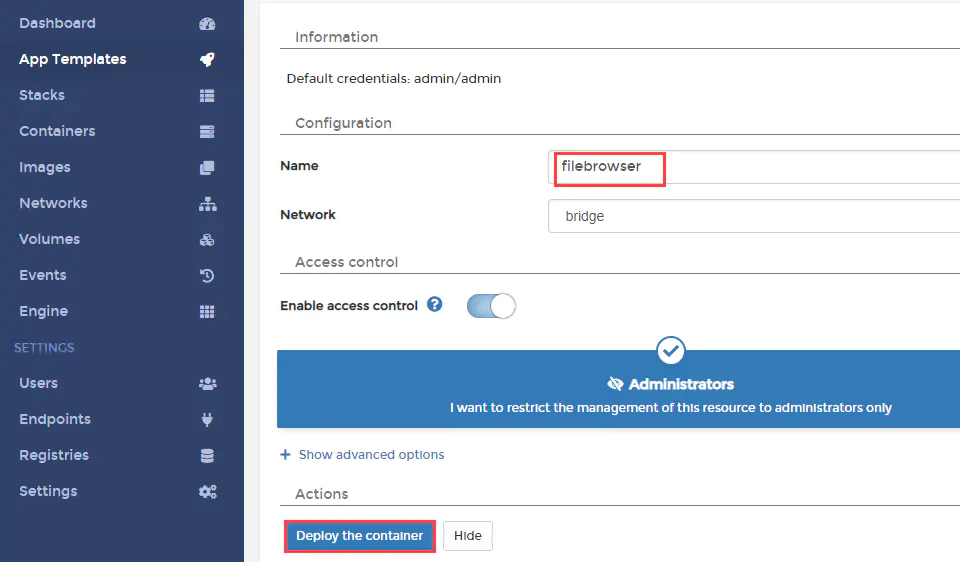Click the Events history icon

[x=207, y=276]
